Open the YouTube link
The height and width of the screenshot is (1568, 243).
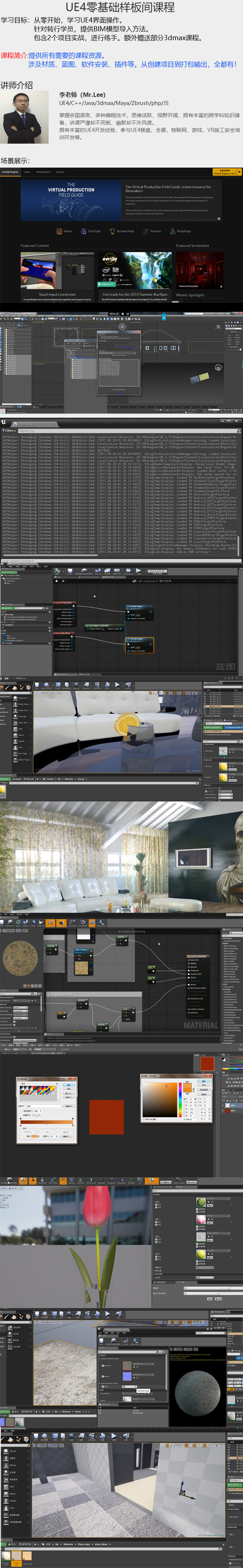coord(94,231)
